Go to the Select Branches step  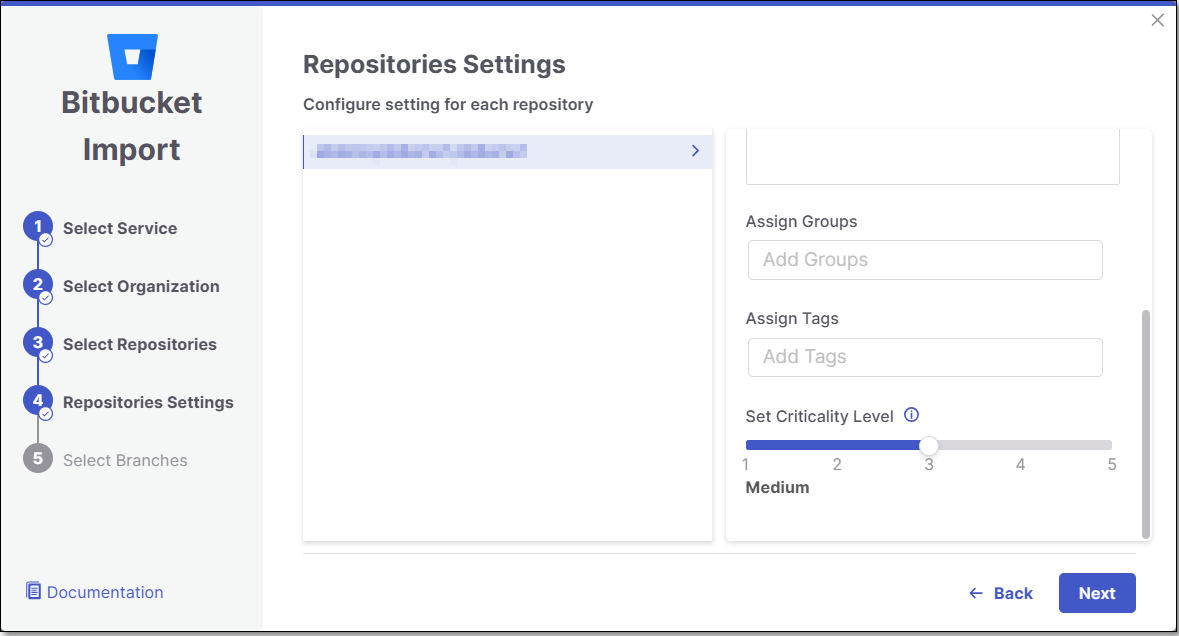[126, 460]
